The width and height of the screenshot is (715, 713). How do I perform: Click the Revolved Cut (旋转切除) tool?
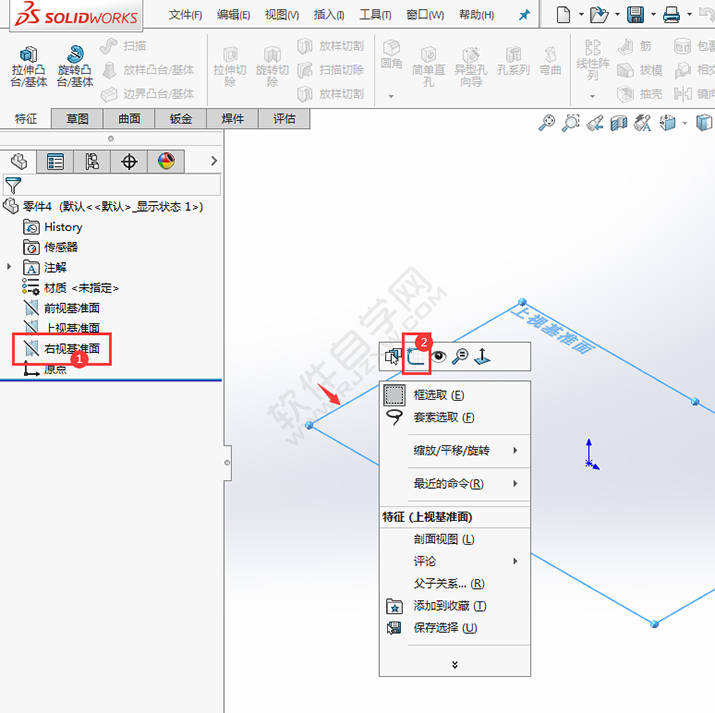click(272, 67)
